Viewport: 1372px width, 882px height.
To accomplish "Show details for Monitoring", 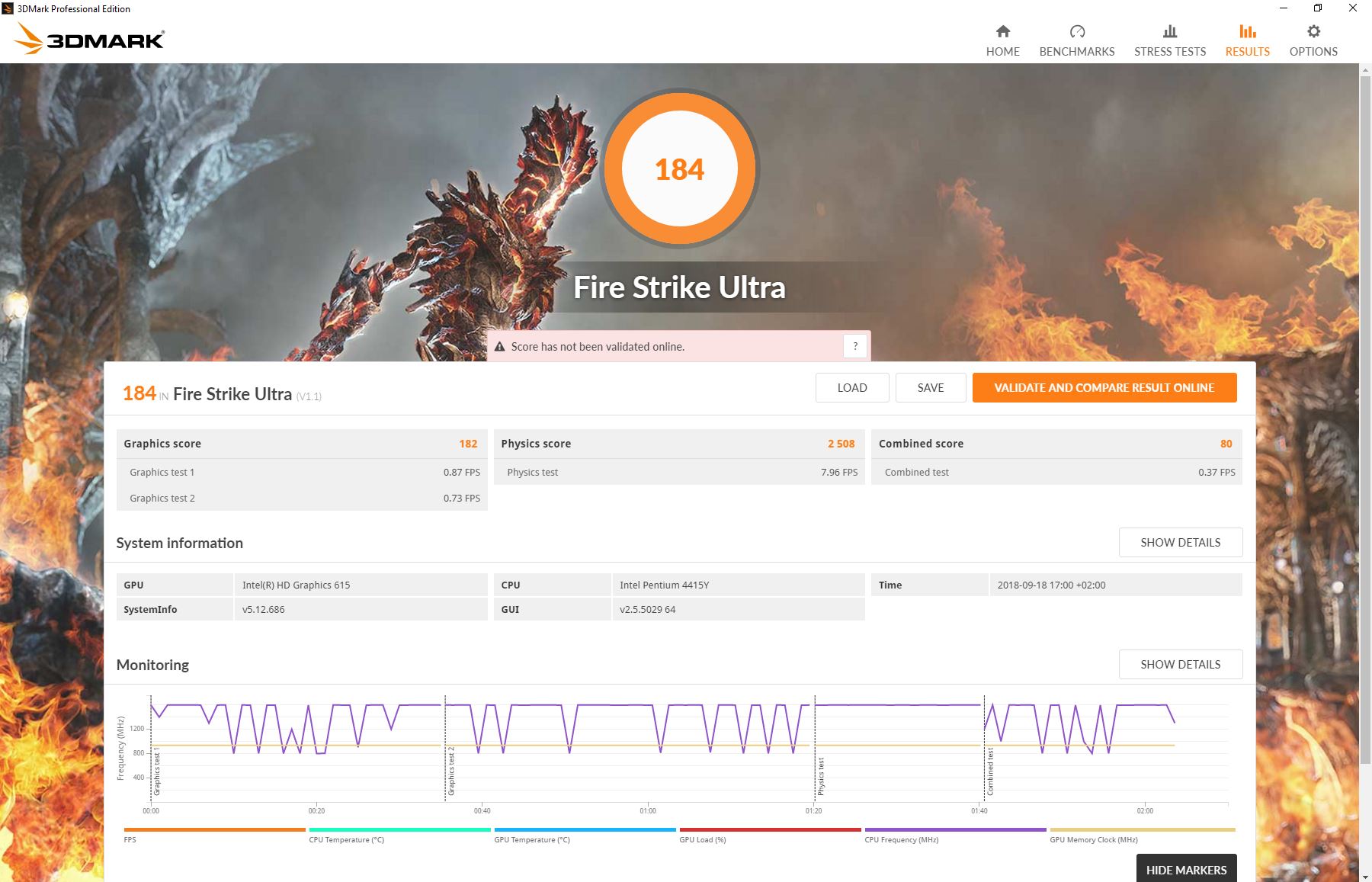I will click(1181, 664).
